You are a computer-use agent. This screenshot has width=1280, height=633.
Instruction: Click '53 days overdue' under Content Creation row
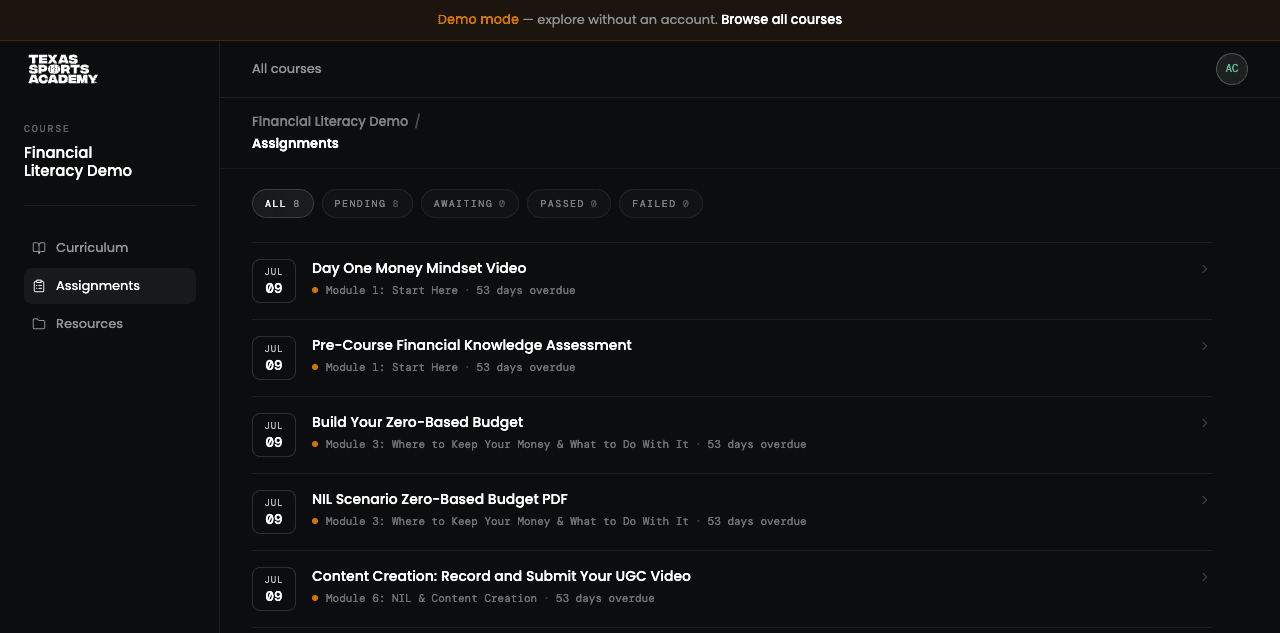coord(605,598)
